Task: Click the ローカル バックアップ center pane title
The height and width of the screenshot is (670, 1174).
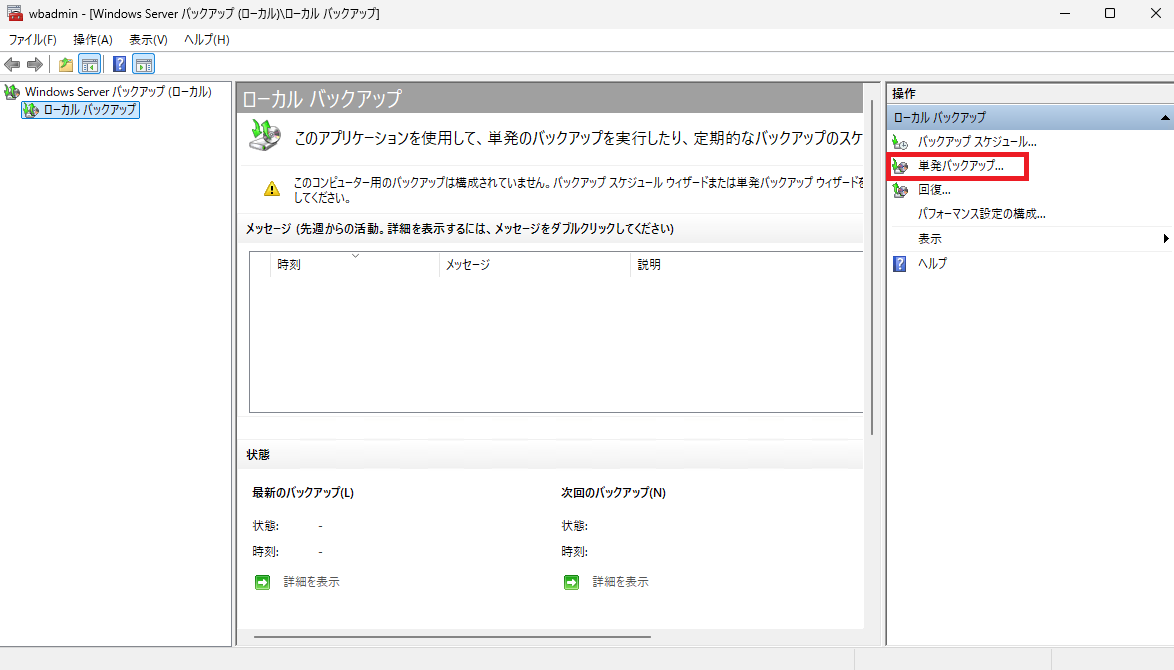Action: click(x=322, y=99)
